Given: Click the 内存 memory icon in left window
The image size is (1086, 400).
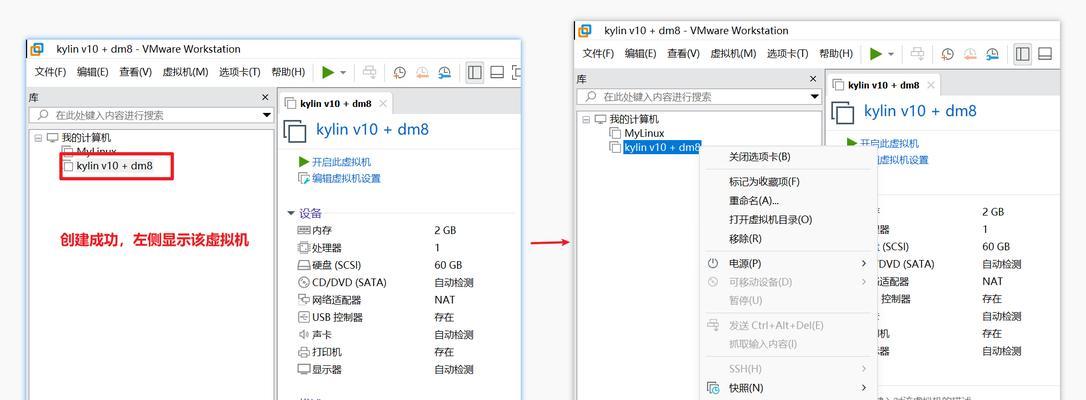Looking at the screenshot, I should (303, 230).
